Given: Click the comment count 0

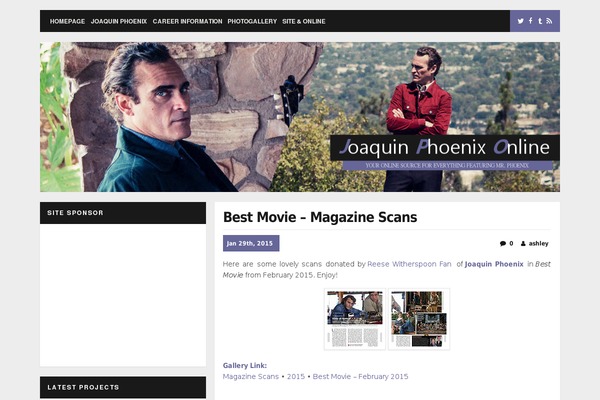Looking at the screenshot, I should coord(511,243).
